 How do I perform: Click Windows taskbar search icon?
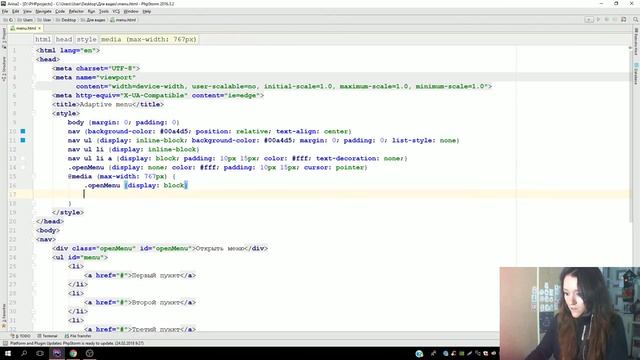(x=24, y=353)
